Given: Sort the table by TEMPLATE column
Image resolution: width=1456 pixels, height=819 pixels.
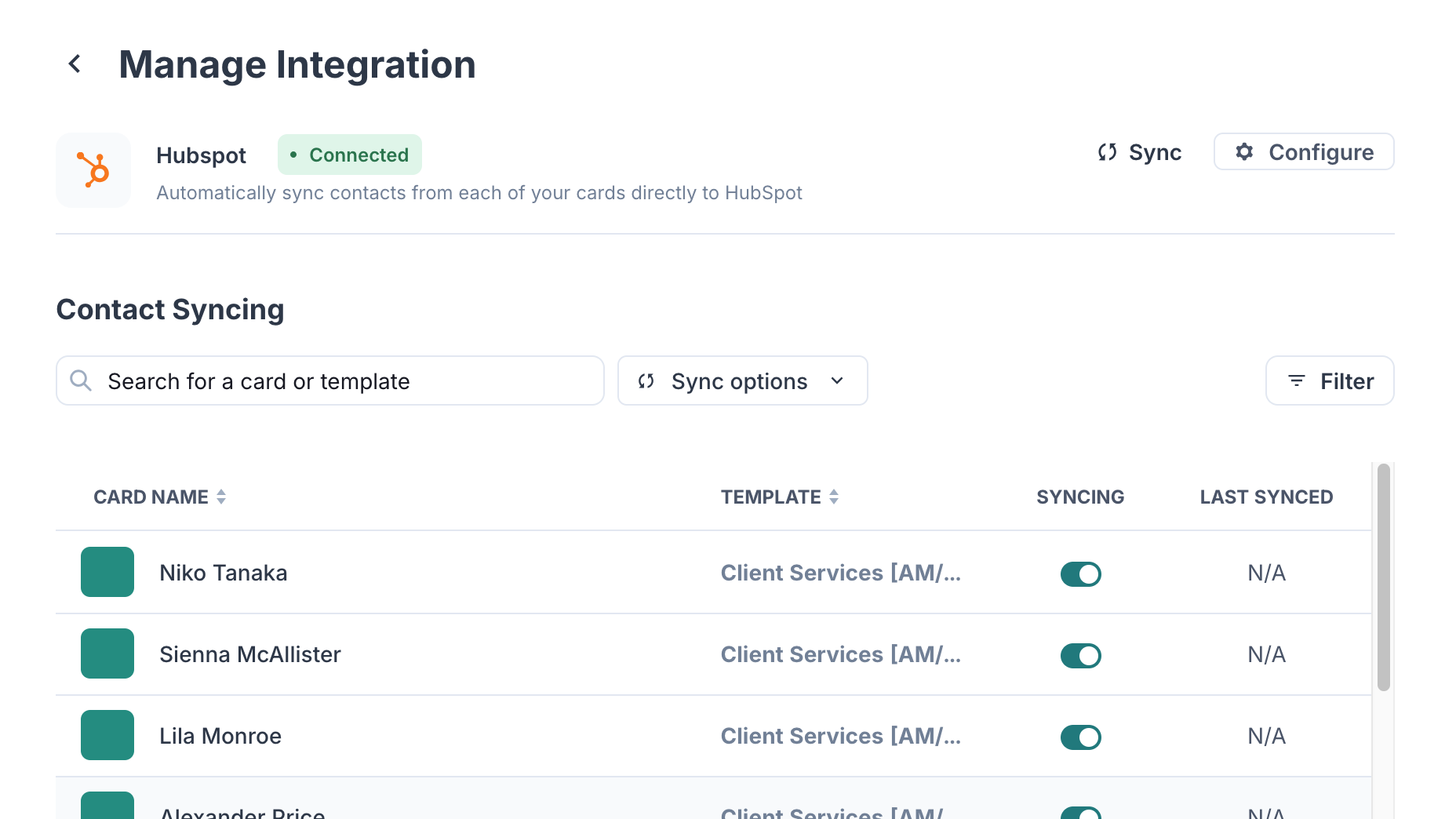Looking at the screenshot, I should point(834,496).
